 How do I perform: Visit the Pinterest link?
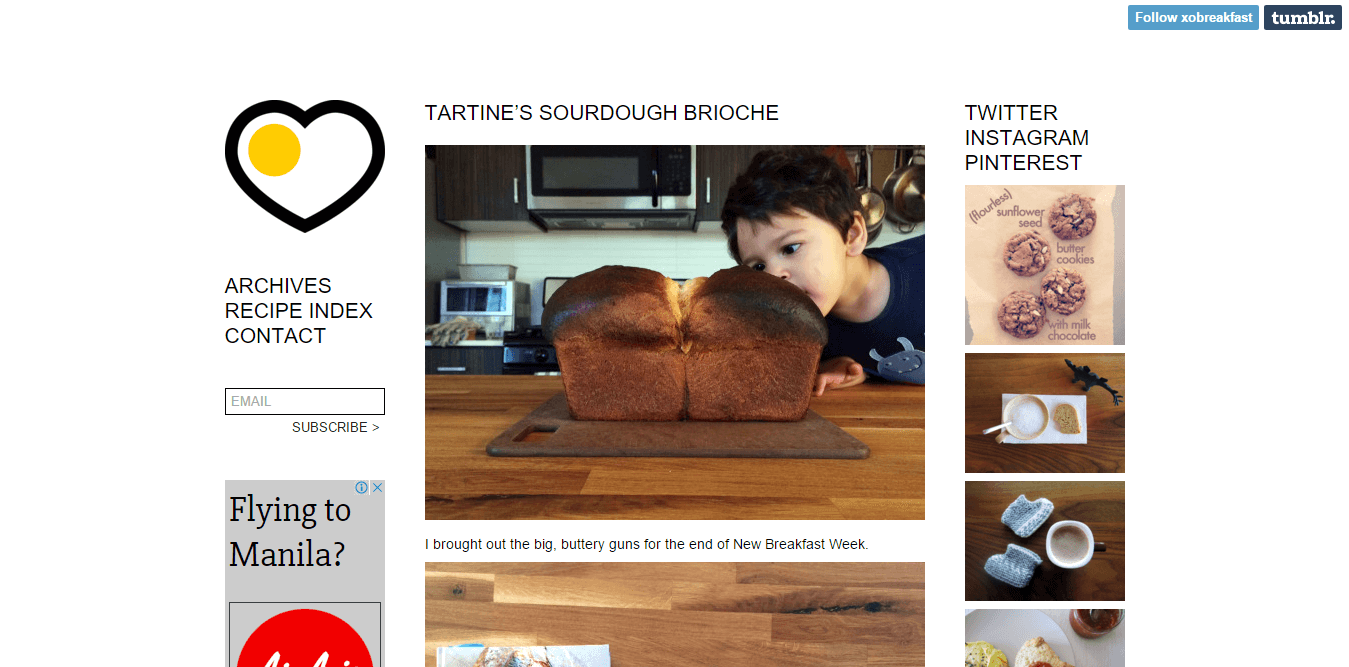point(1023,163)
